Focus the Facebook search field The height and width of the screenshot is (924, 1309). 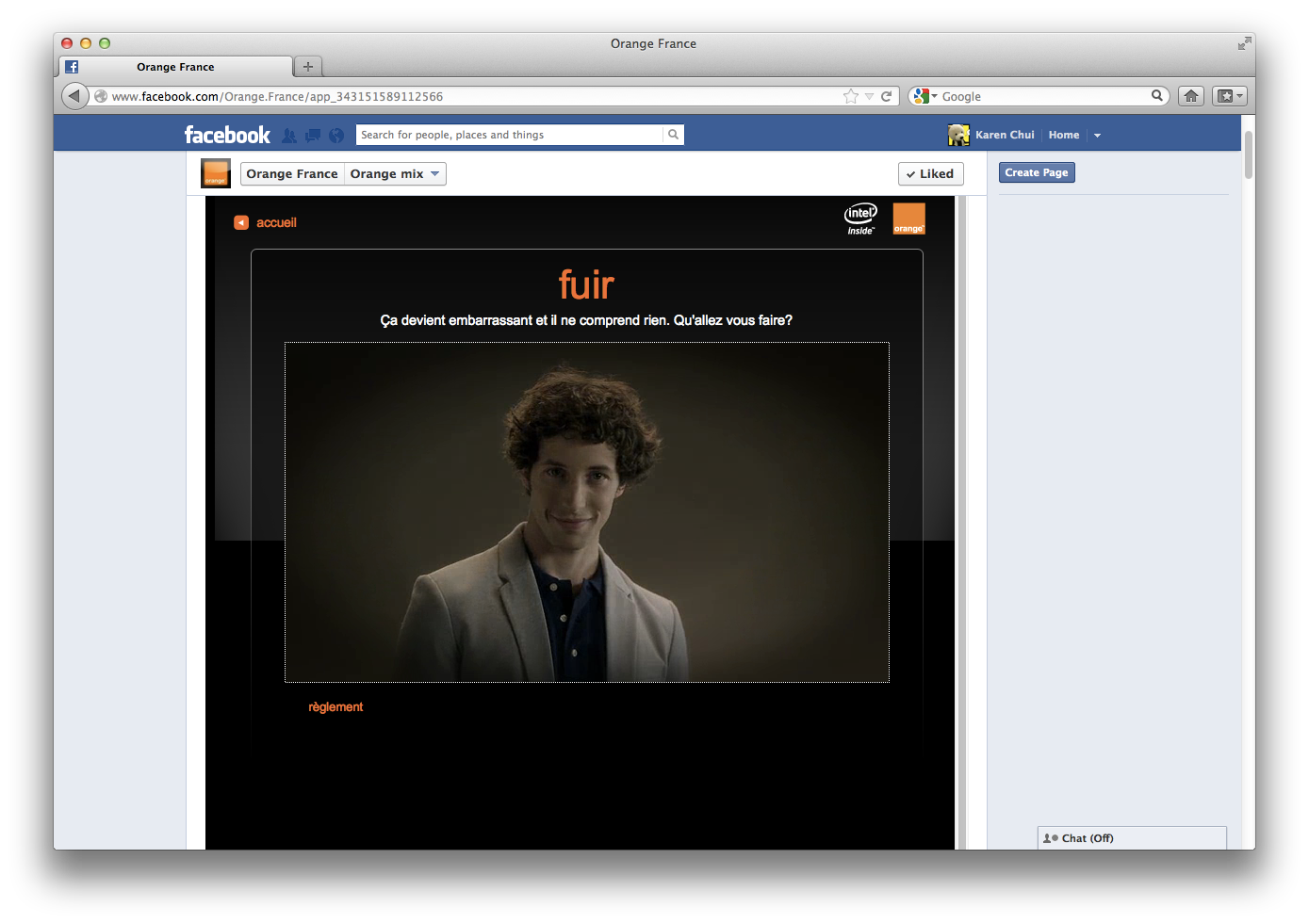510,135
